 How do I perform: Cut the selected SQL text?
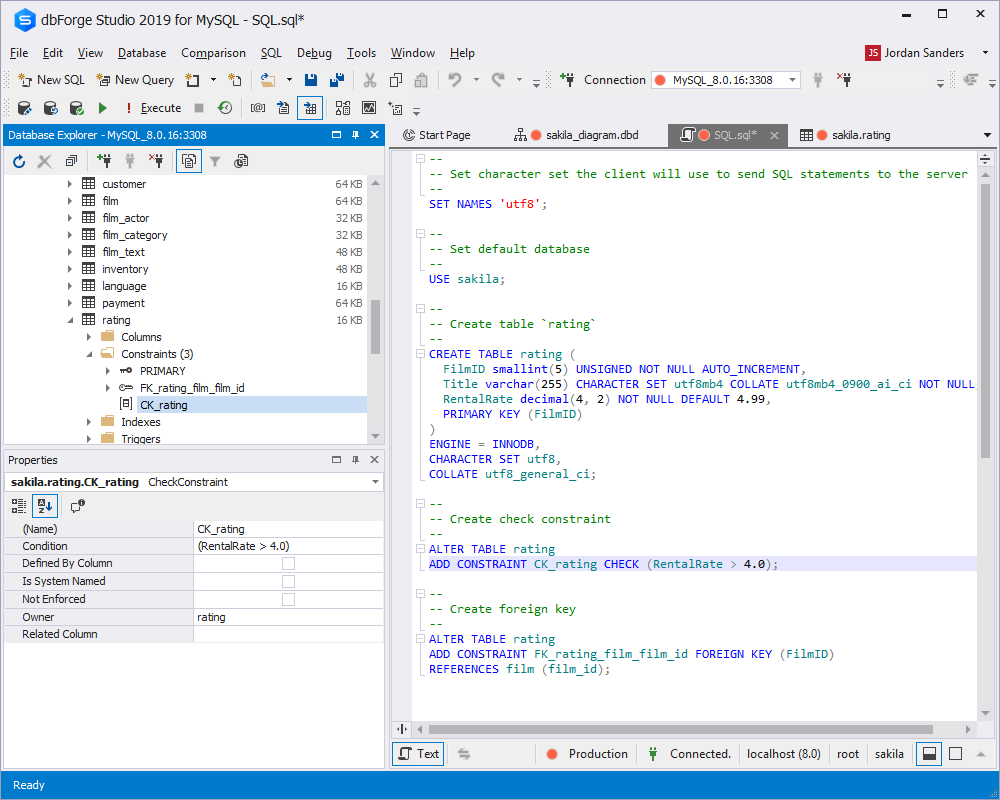point(368,79)
